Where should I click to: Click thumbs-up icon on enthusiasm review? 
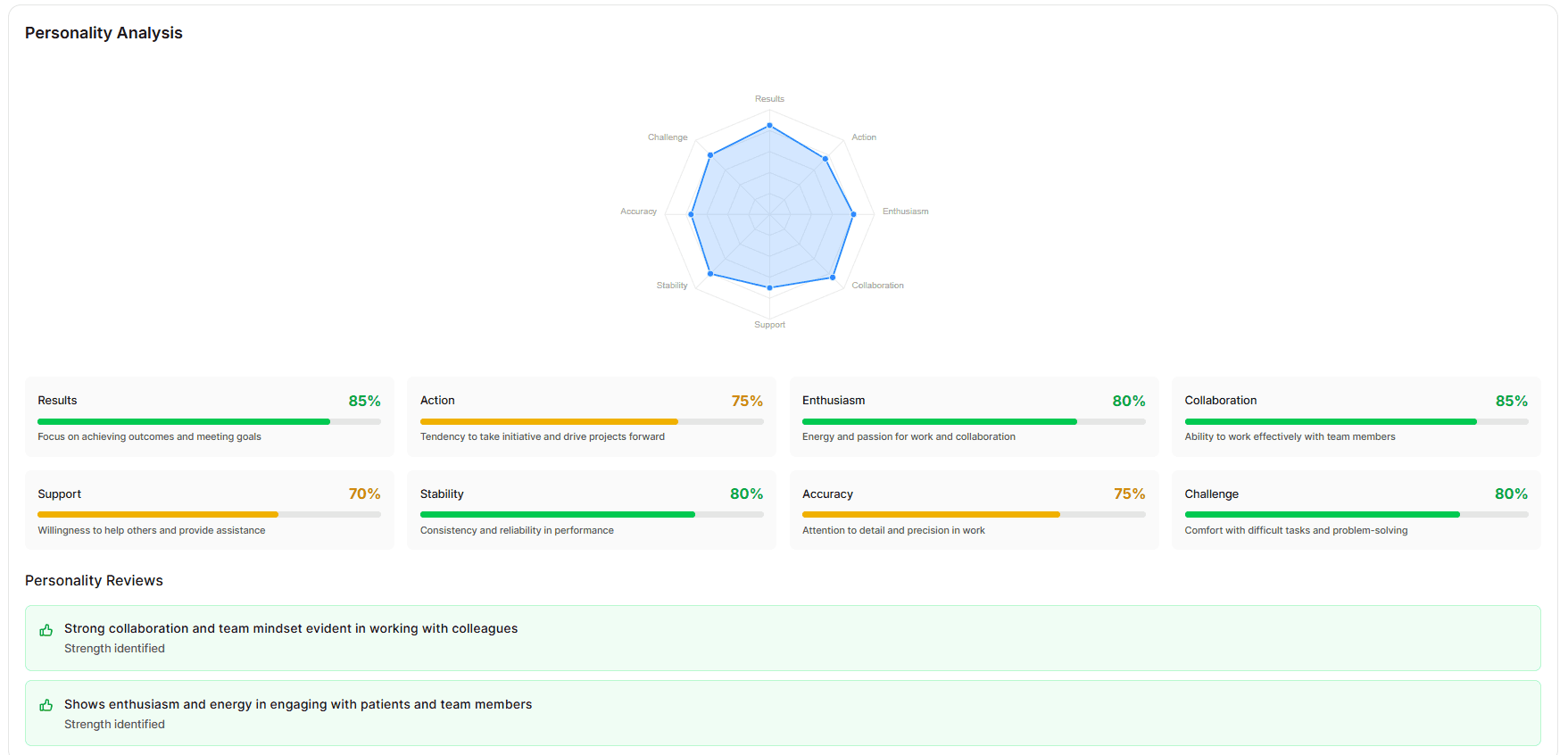pyautogui.click(x=46, y=706)
